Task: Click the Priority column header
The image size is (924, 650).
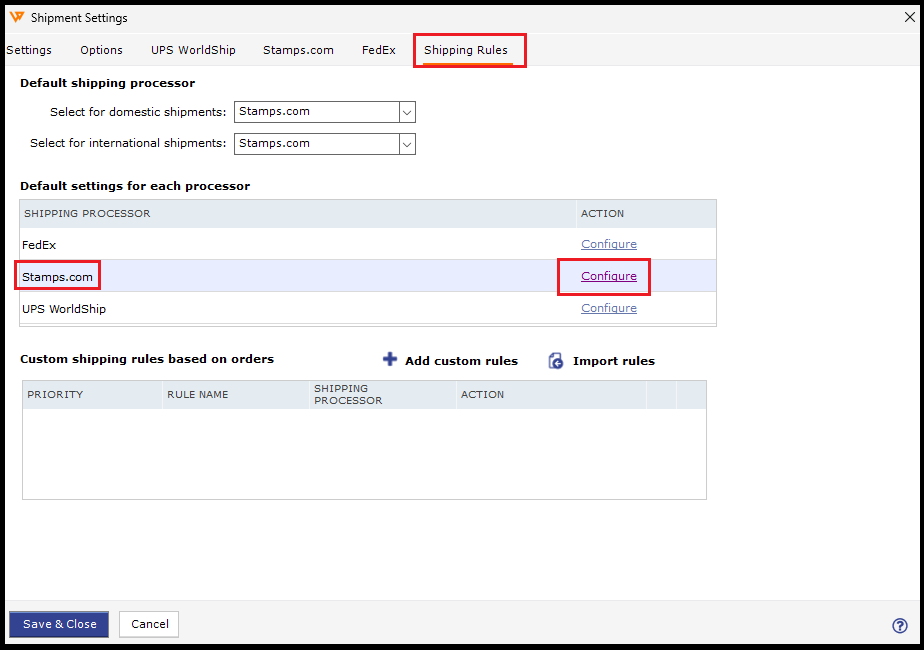Action: tap(55, 394)
